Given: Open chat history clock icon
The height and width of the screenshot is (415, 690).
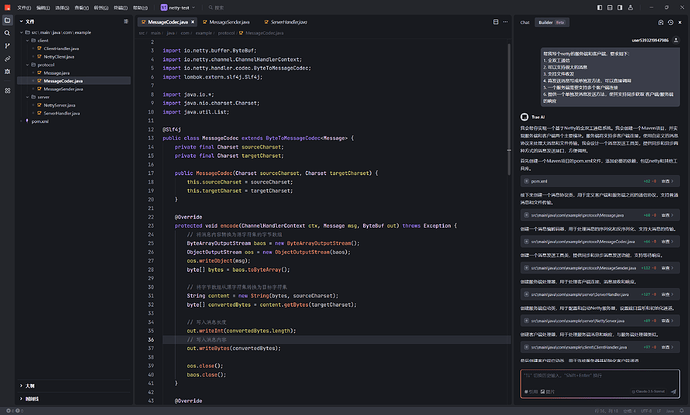Looking at the screenshot, I should (670, 22).
